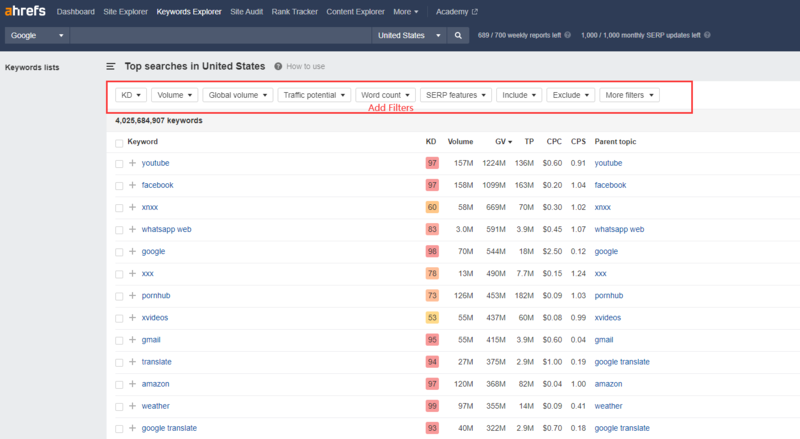The width and height of the screenshot is (800, 439).
Task: Open the KD filter dropdown
Action: (x=131, y=95)
